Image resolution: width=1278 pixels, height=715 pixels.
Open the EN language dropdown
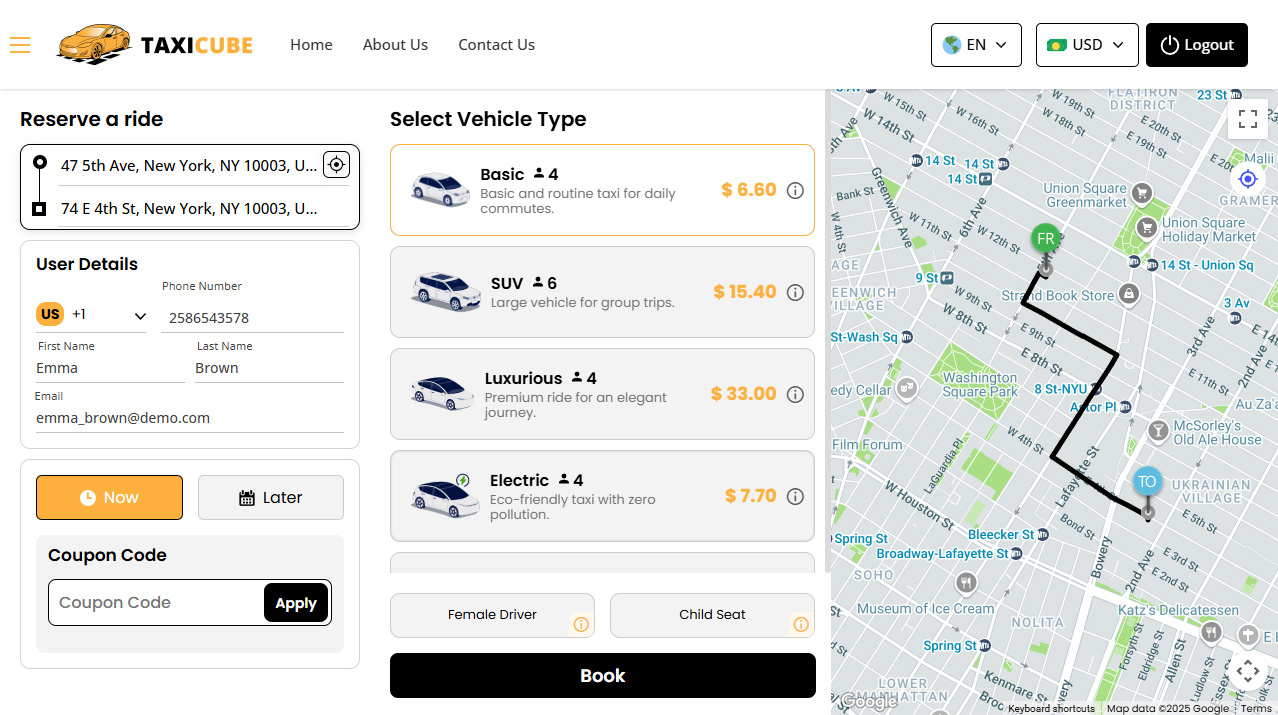[x=975, y=44]
